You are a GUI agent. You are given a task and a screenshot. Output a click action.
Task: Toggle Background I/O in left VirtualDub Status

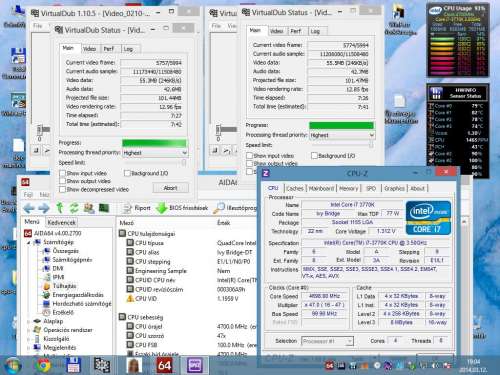coord(127,173)
